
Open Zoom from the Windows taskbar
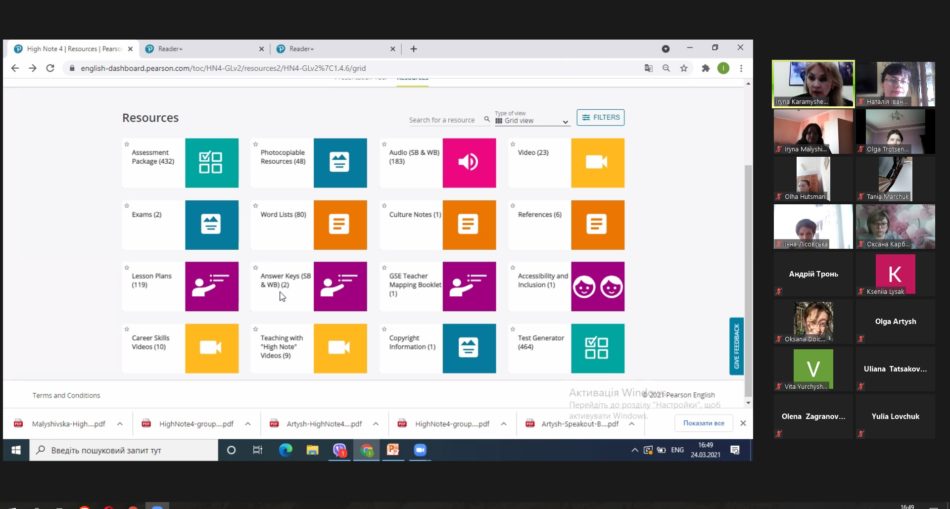[420, 450]
